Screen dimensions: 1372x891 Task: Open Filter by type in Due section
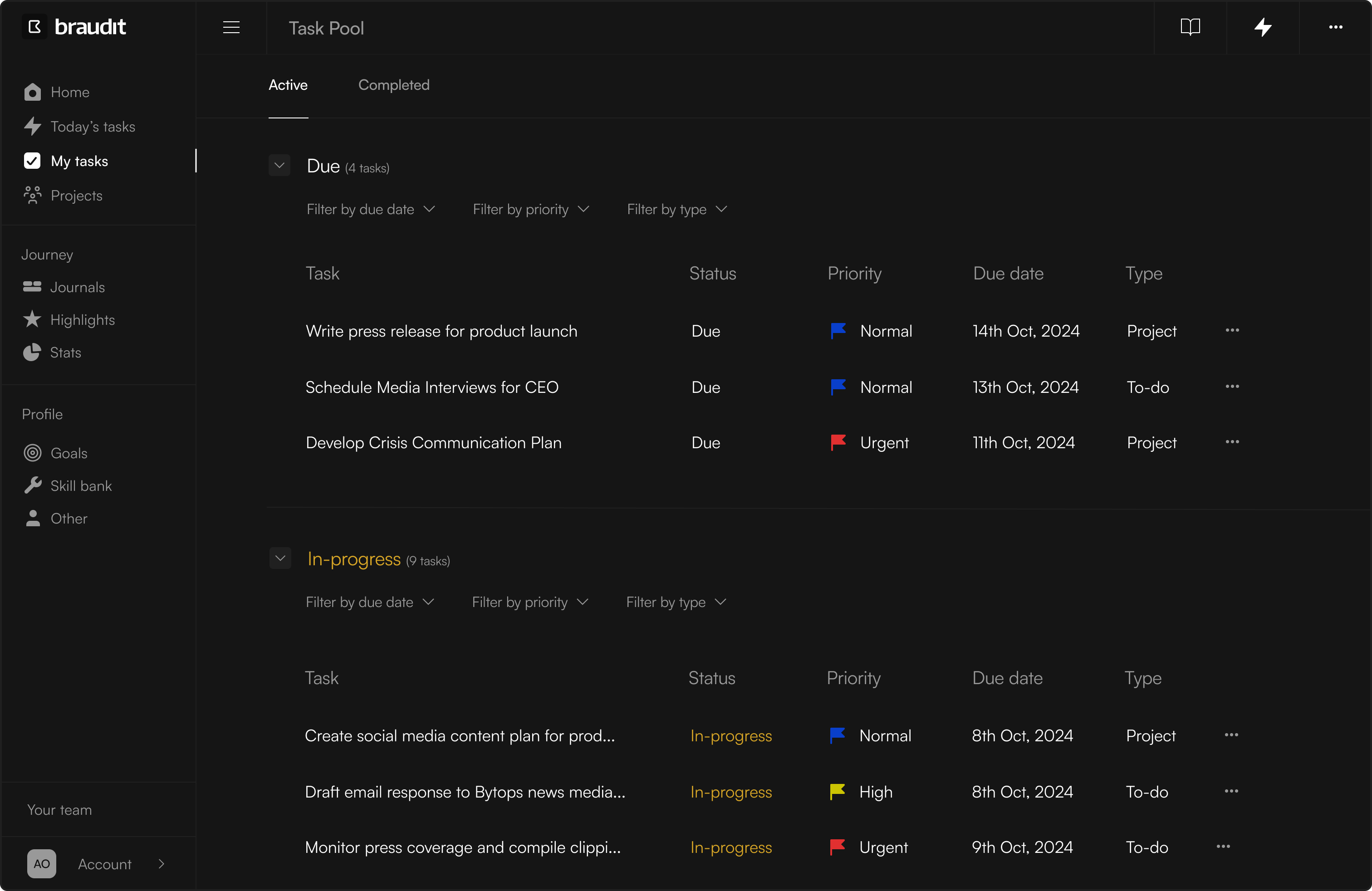click(x=677, y=209)
